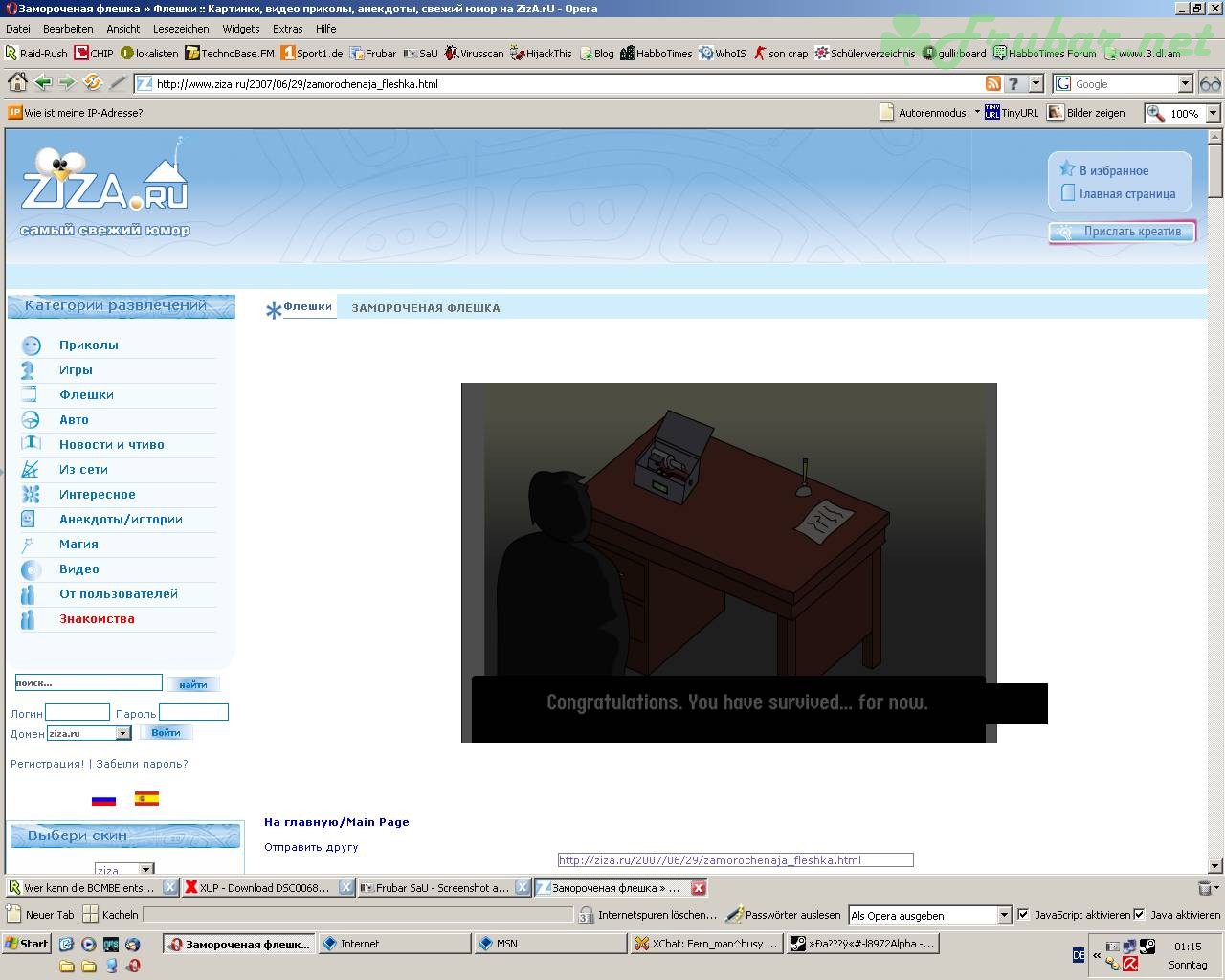The height and width of the screenshot is (980, 1225).
Task: Open the CHIP bookmark
Action: pyautogui.click(x=94, y=53)
